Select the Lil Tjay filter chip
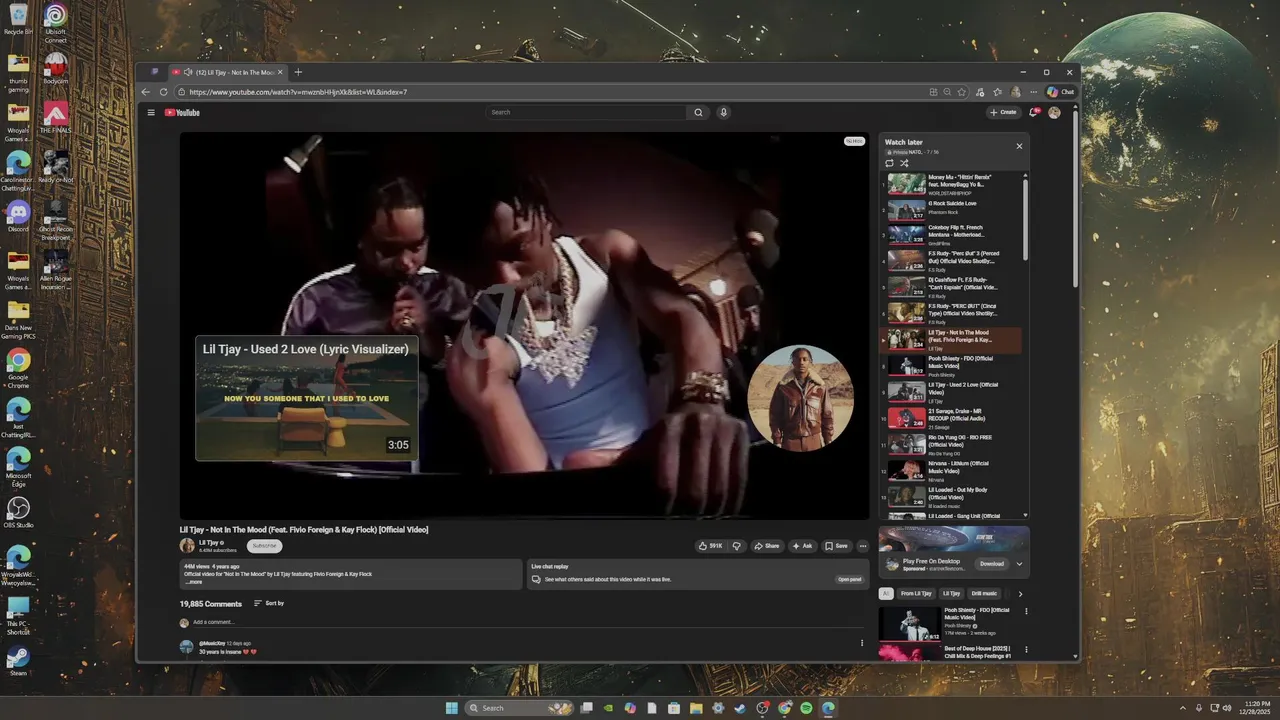This screenshot has height=720, width=1280. 951,594
